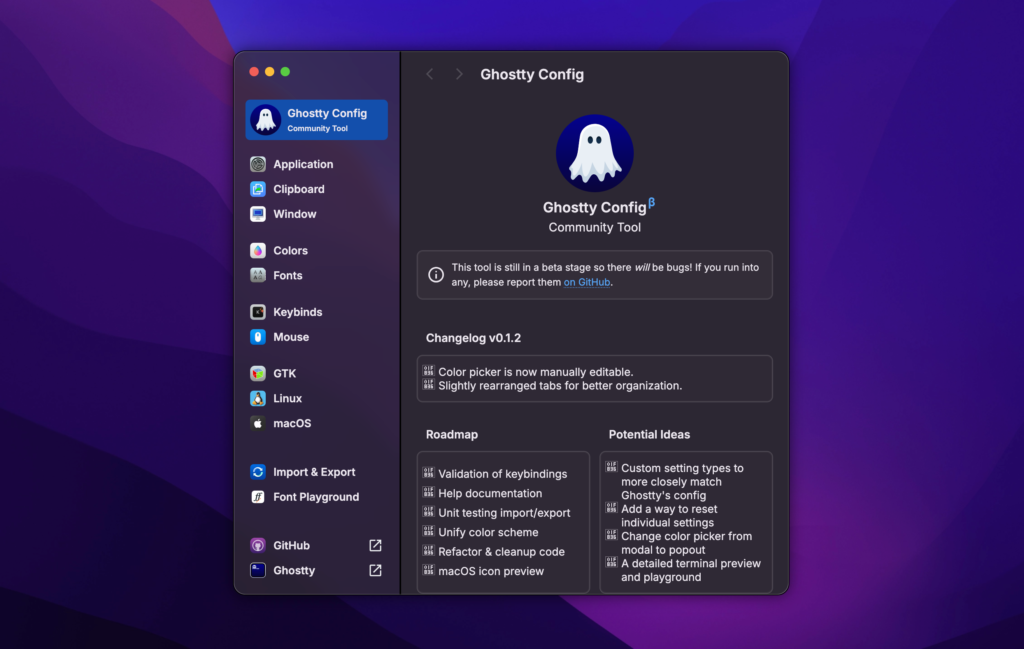
Task: Switch to the Font Playground tab
Action: (x=315, y=497)
